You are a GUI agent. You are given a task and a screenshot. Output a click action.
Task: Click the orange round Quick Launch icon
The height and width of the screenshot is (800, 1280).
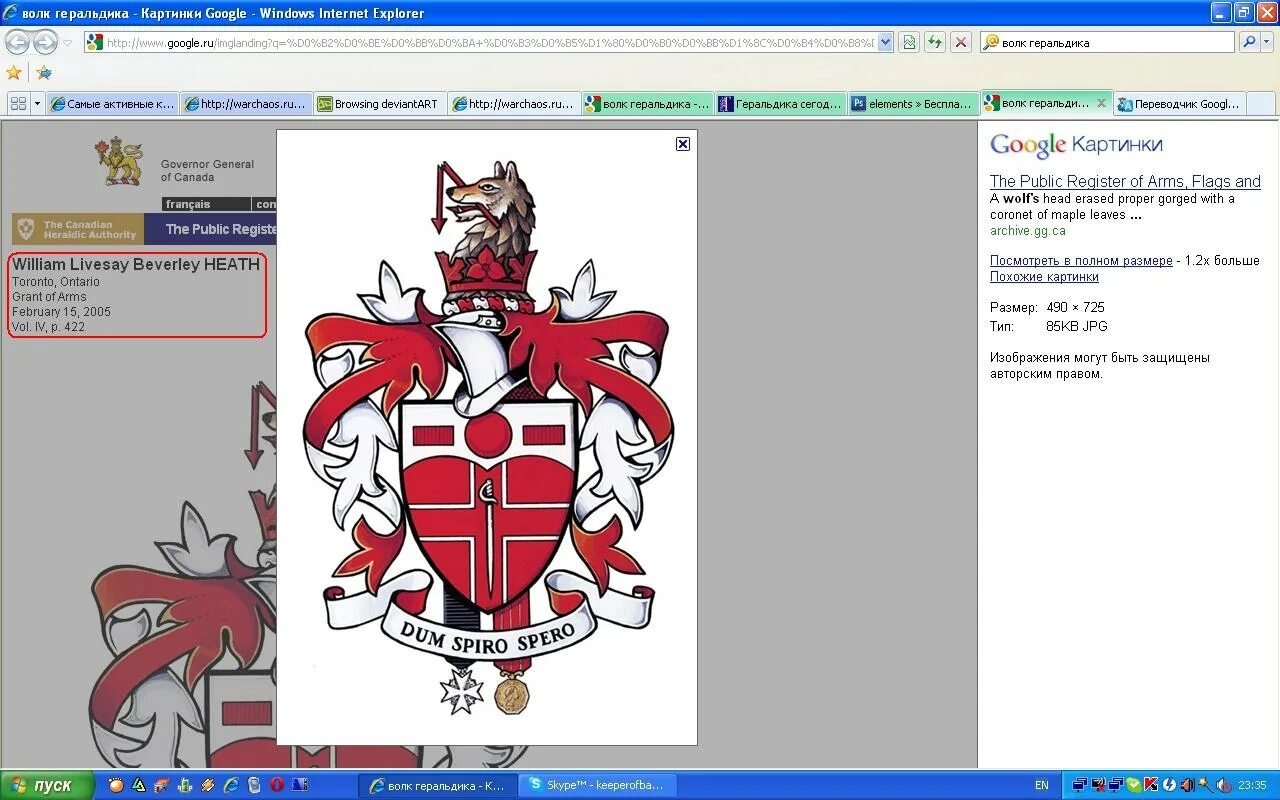tap(116, 785)
